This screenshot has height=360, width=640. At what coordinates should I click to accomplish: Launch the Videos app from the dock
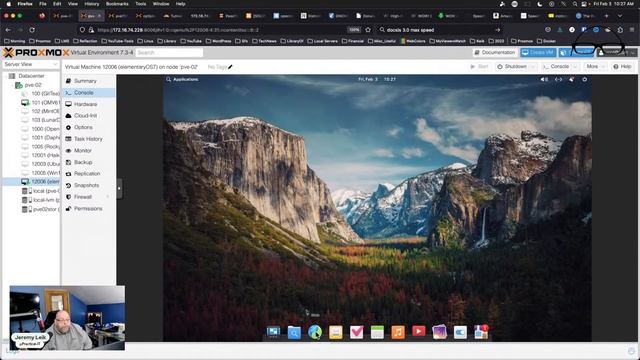pos(419,331)
